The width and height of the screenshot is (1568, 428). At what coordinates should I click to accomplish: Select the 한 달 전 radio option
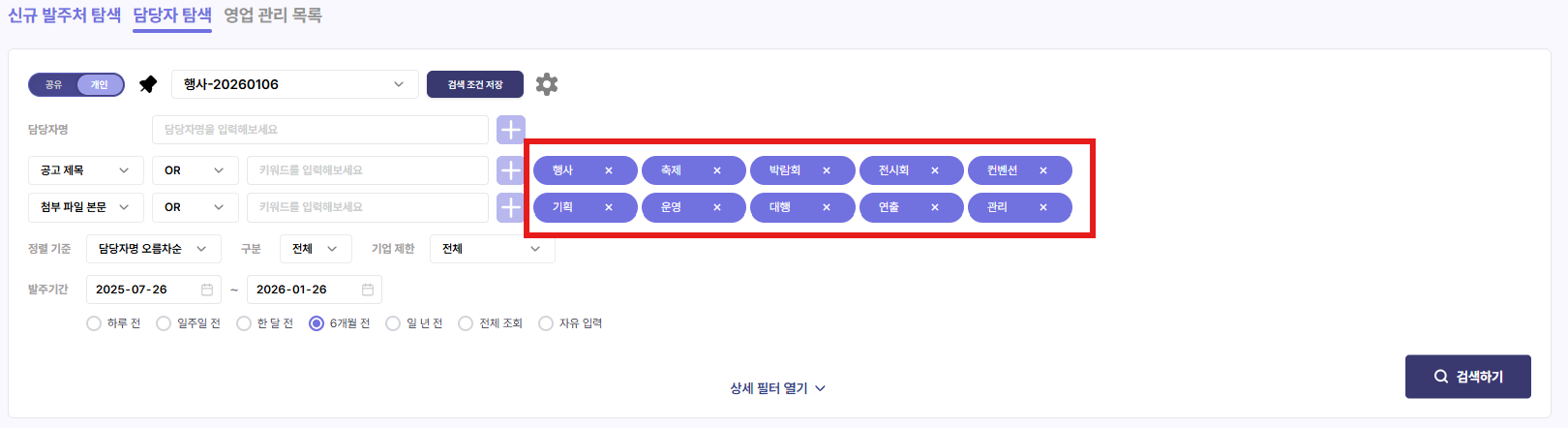244,323
